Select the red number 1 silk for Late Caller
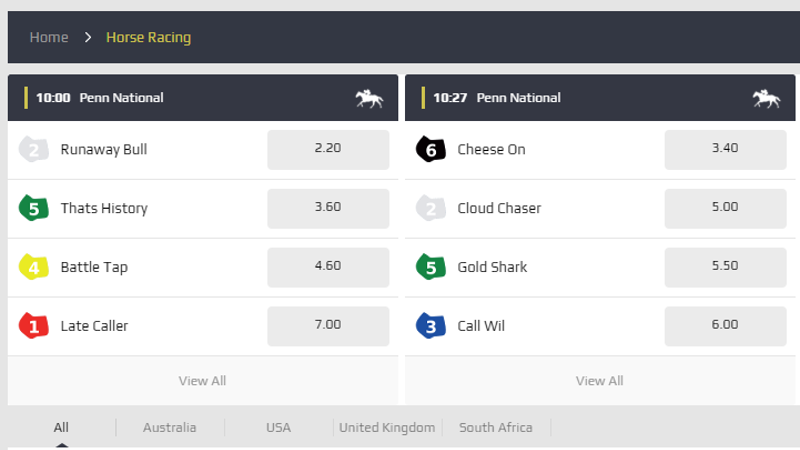The height and width of the screenshot is (450, 800). 34,326
